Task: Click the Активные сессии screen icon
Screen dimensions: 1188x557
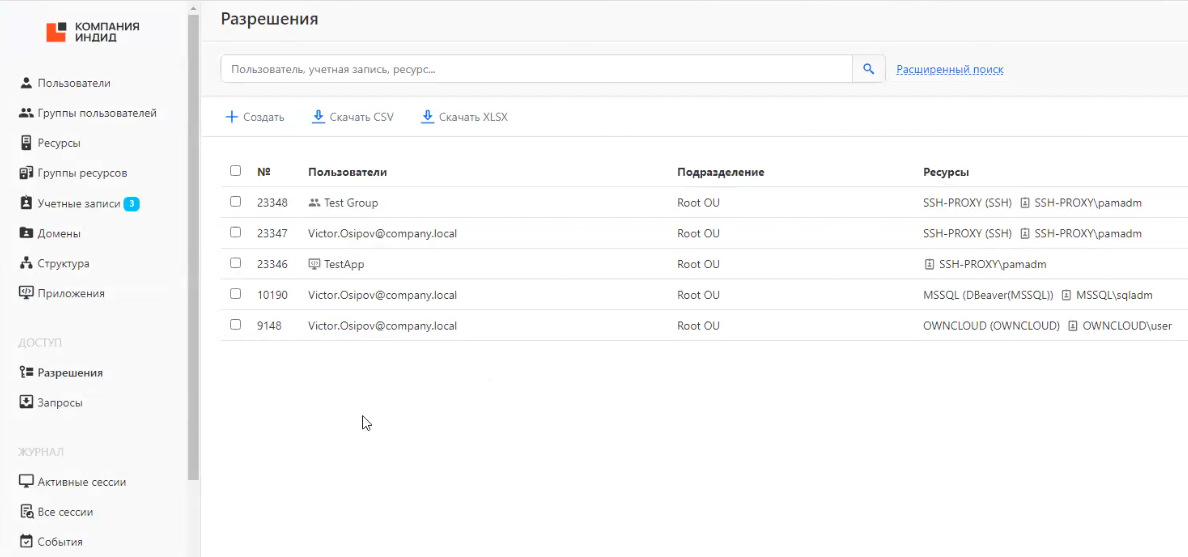Action: (x=27, y=481)
